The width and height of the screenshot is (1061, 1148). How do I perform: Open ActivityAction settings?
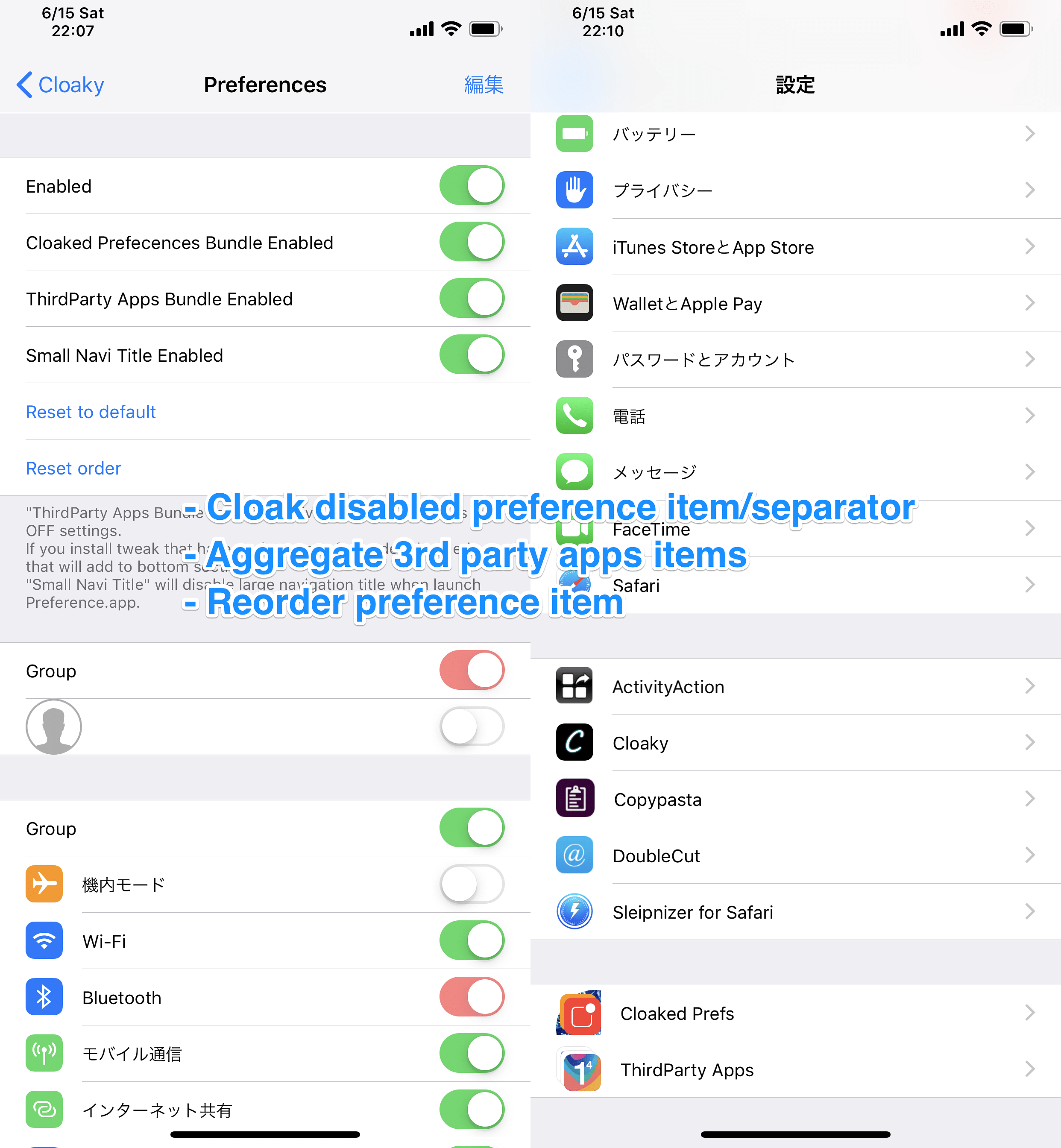[x=795, y=685]
